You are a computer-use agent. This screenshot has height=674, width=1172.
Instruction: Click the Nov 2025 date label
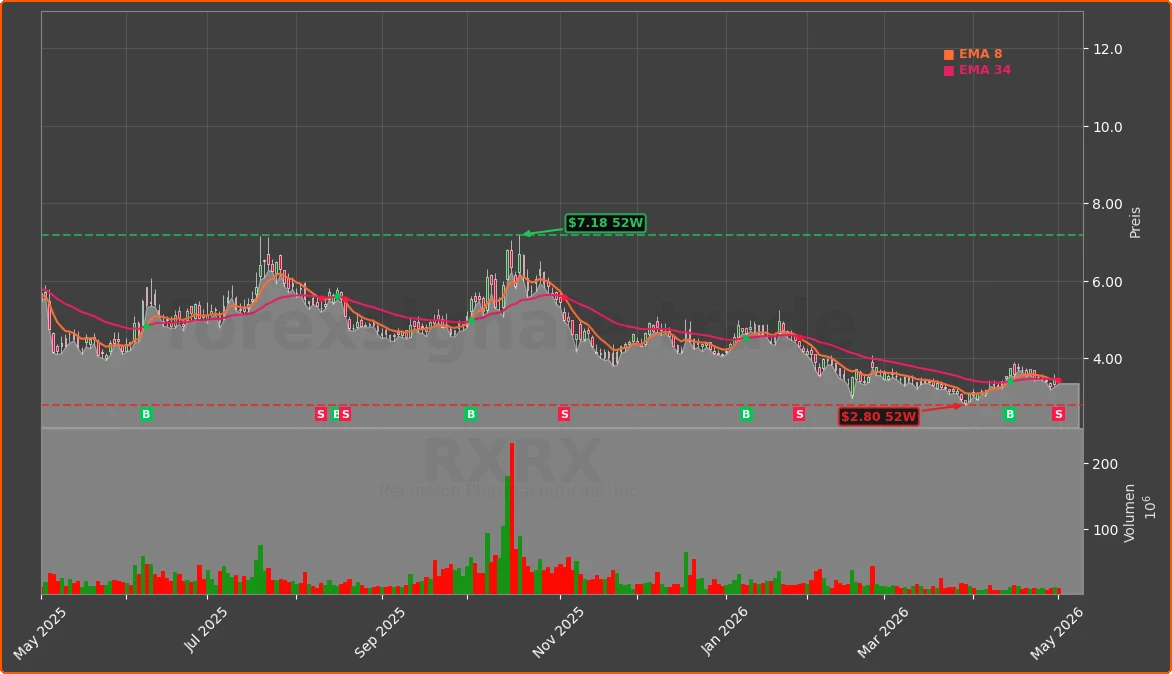pos(558,632)
